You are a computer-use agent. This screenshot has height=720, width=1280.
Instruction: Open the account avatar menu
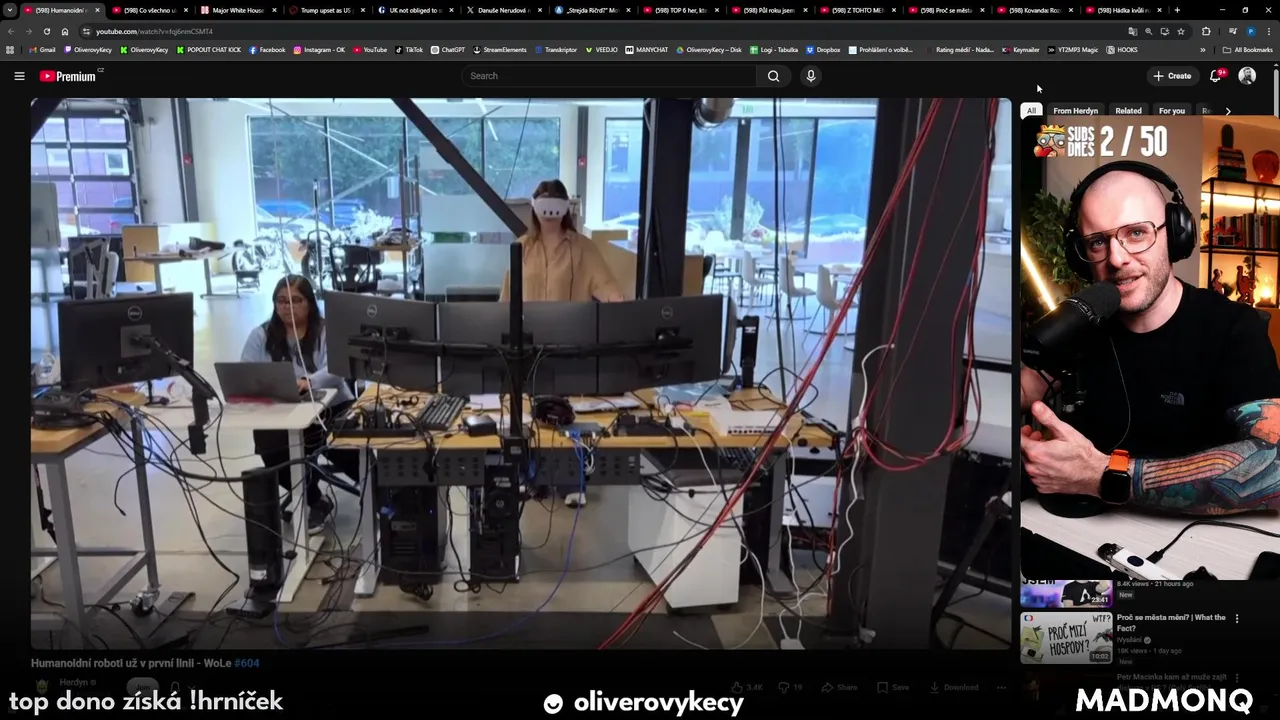[x=1247, y=76]
